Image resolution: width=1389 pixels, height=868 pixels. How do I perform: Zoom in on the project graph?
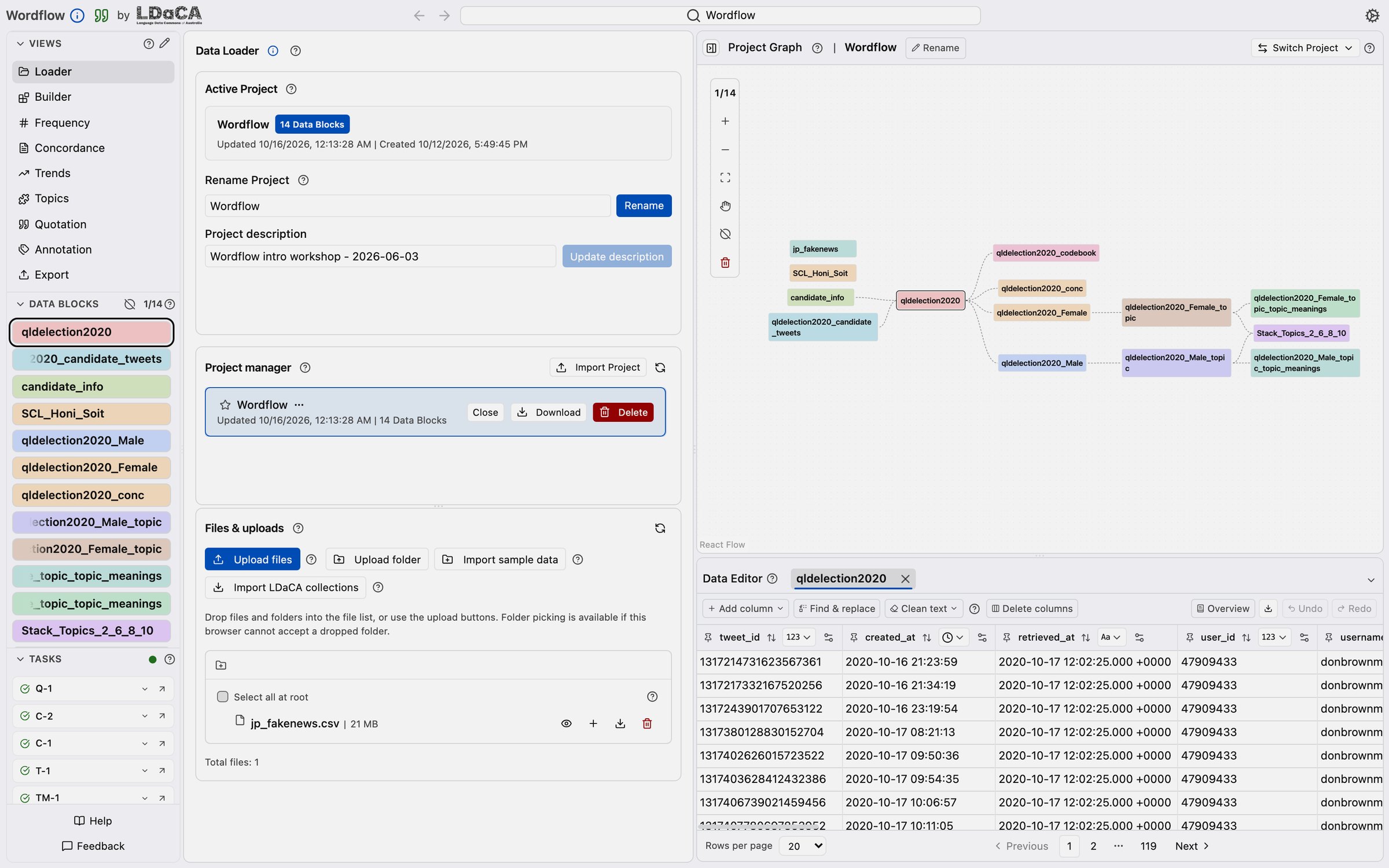tap(725, 121)
